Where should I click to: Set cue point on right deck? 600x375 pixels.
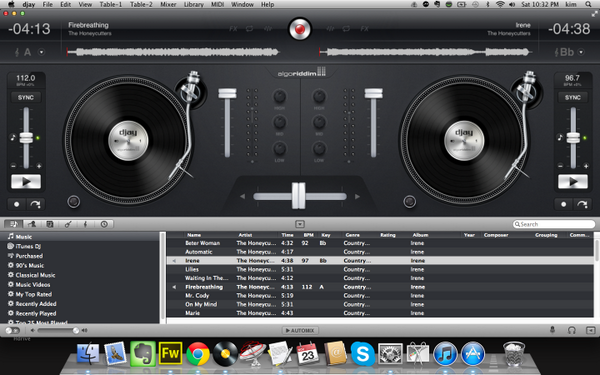[x=563, y=204]
